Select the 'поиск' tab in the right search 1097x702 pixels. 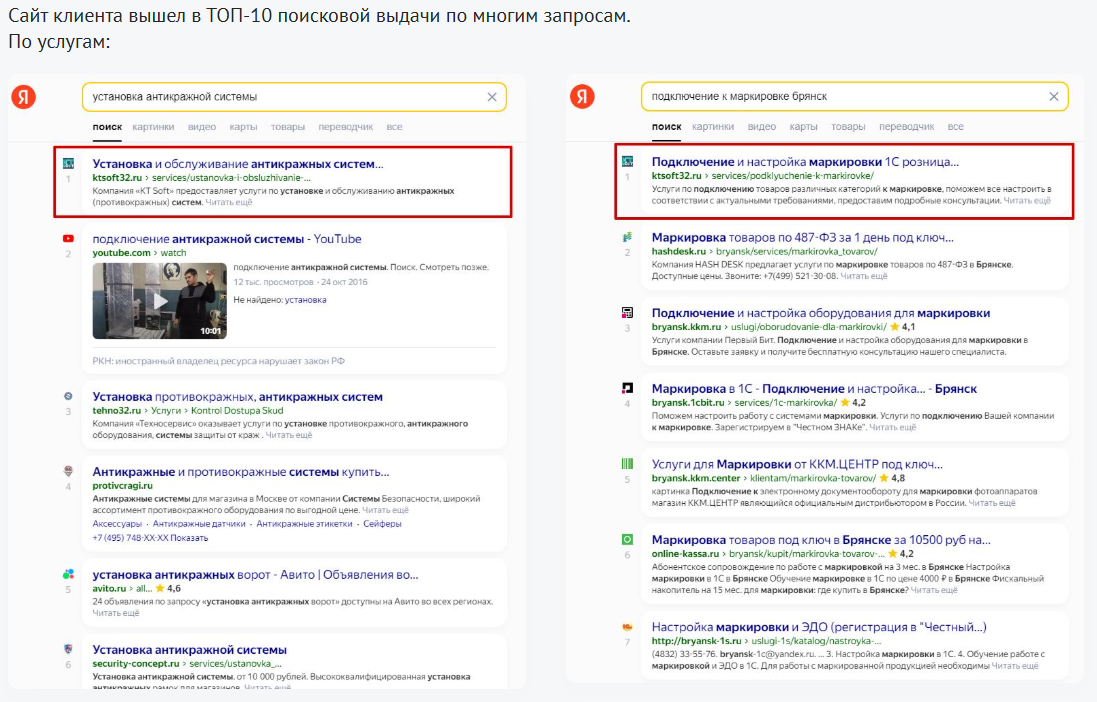click(666, 127)
